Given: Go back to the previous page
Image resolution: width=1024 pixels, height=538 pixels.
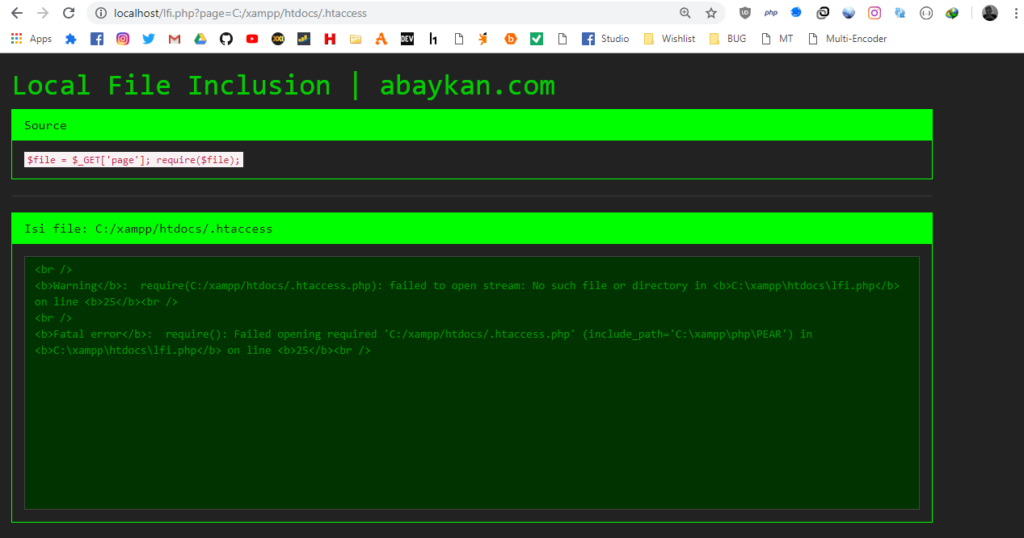Looking at the screenshot, I should (17, 13).
